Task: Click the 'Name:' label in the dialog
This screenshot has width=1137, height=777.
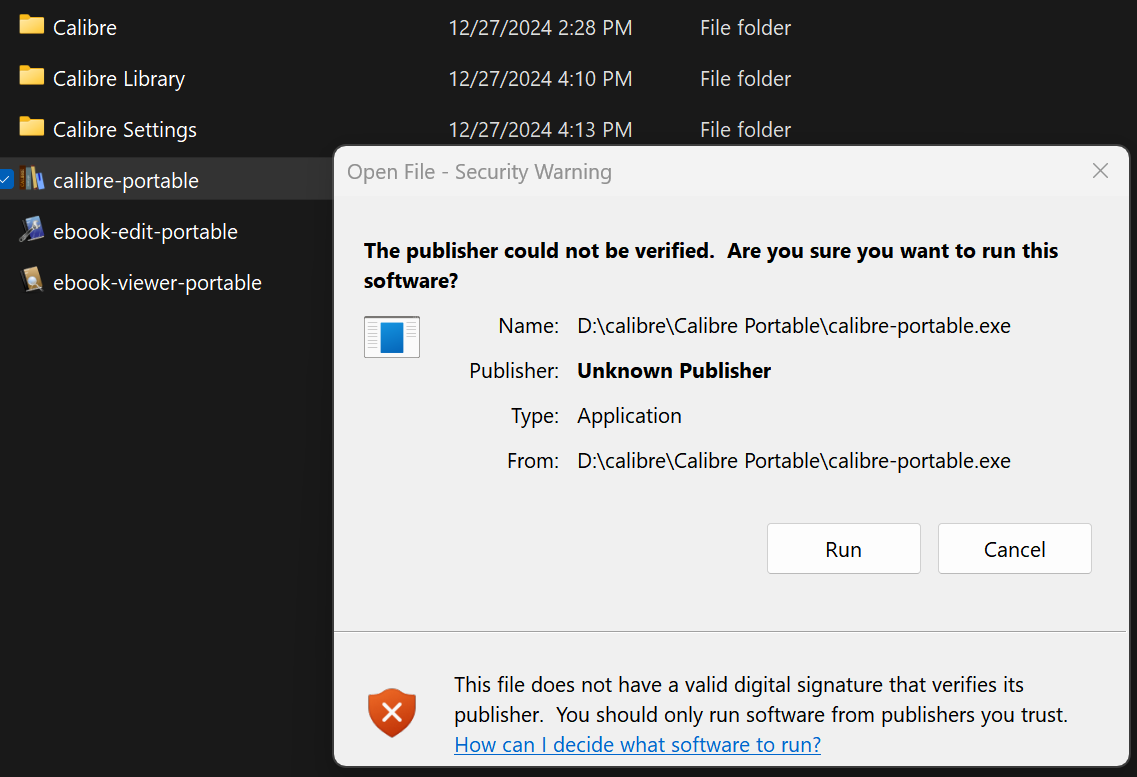Action: click(529, 325)
